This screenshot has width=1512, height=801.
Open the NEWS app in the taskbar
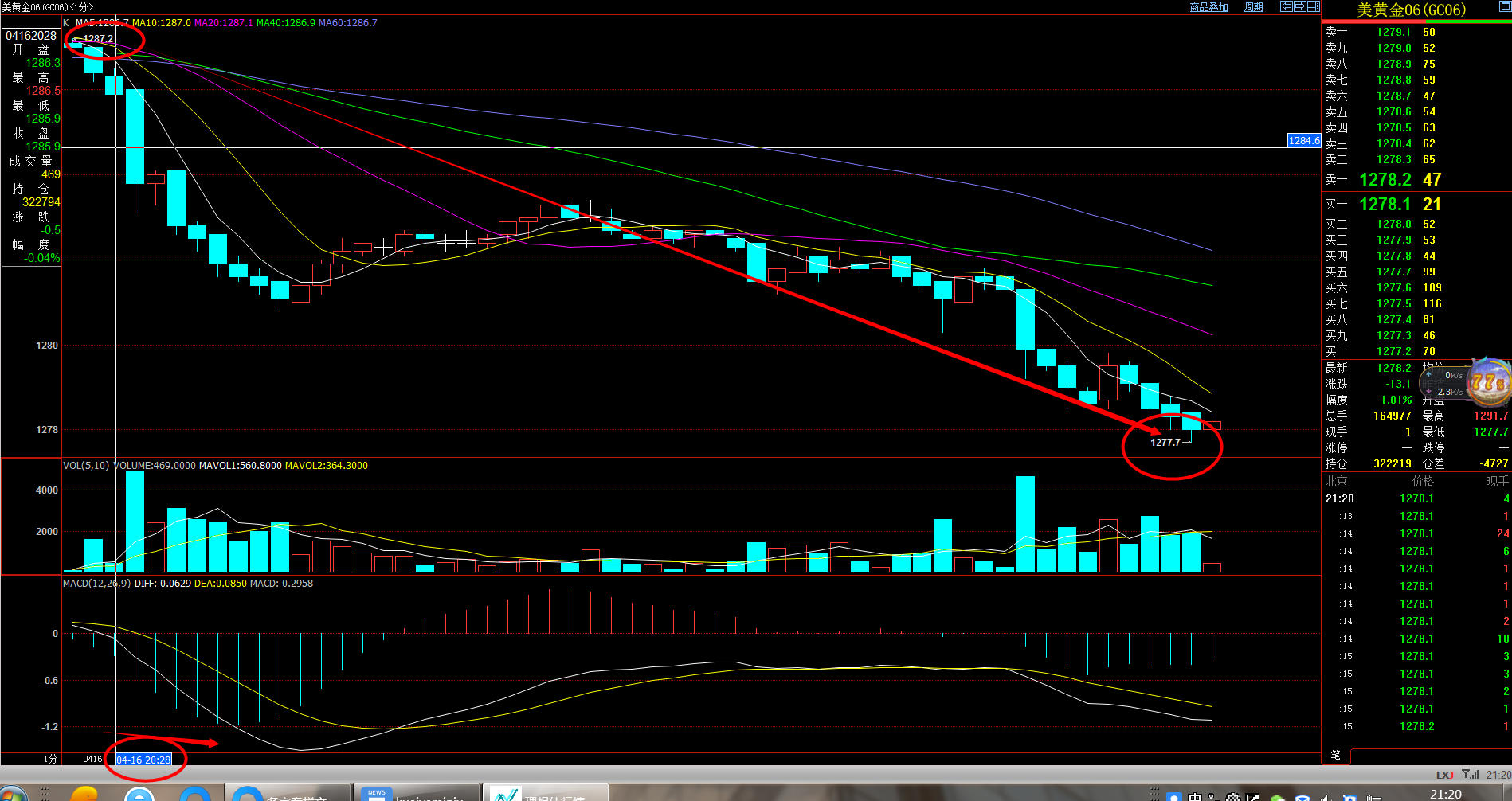tap(416, 793)
